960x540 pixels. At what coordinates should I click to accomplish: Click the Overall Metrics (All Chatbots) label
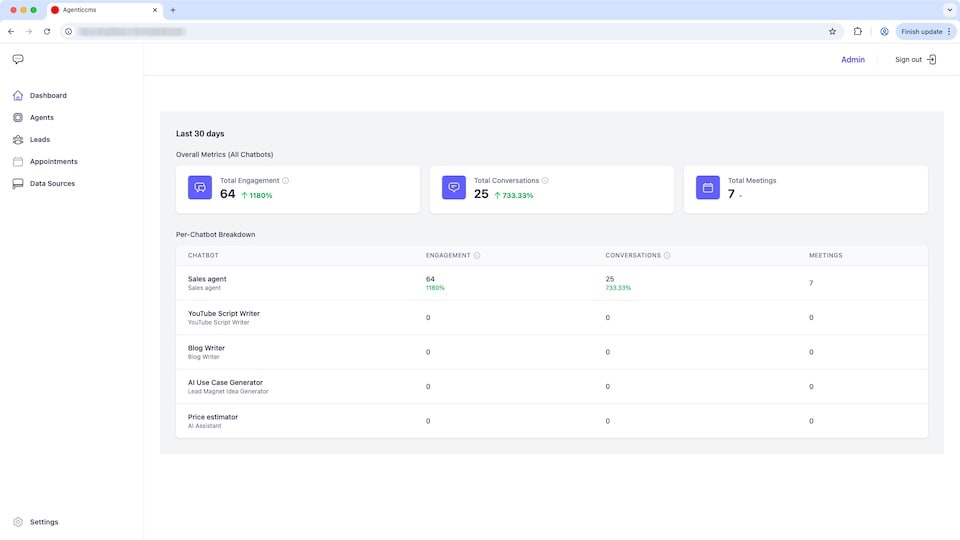225,154
